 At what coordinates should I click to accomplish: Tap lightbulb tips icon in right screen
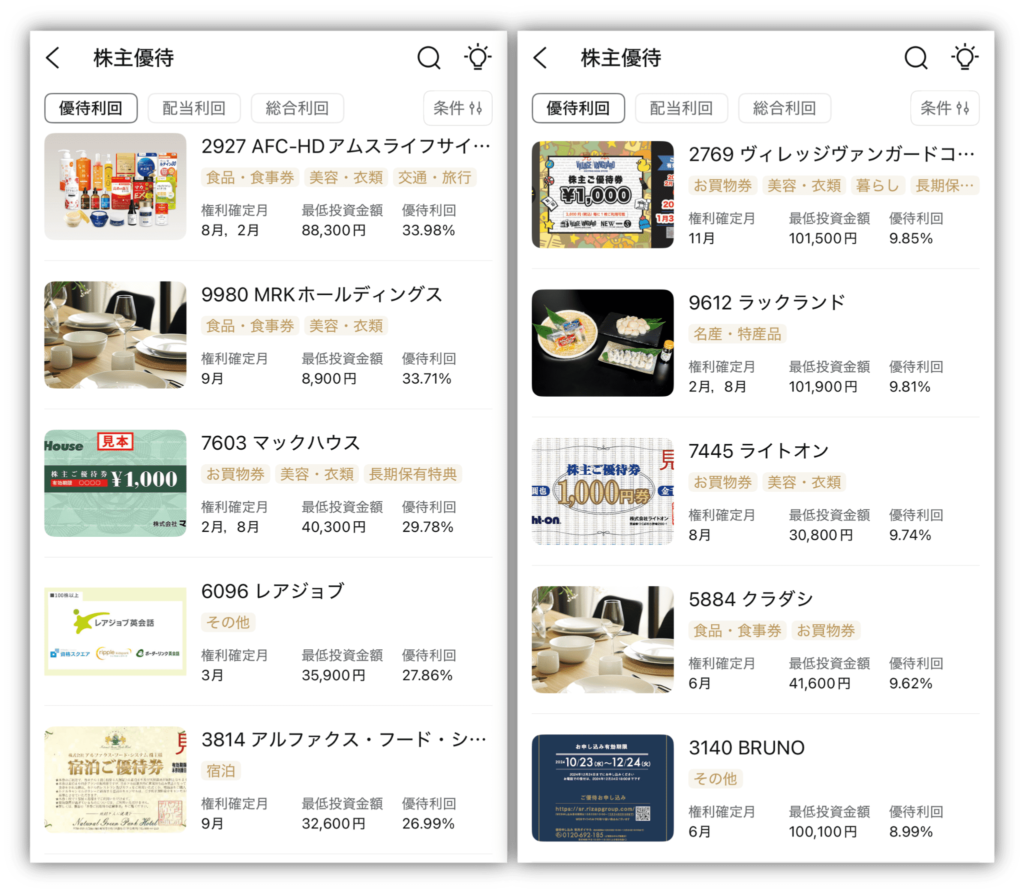pos(965,57)
